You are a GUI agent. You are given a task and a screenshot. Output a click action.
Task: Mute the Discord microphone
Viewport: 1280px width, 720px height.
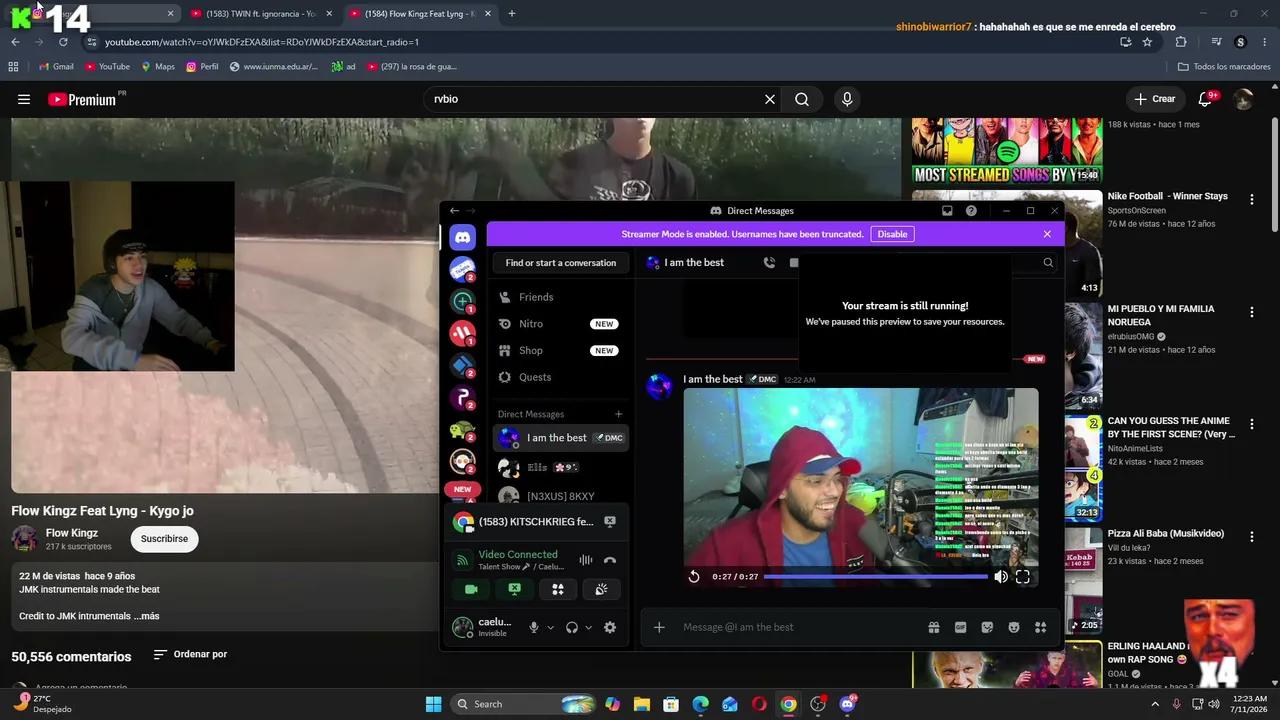tap(534, 628)
